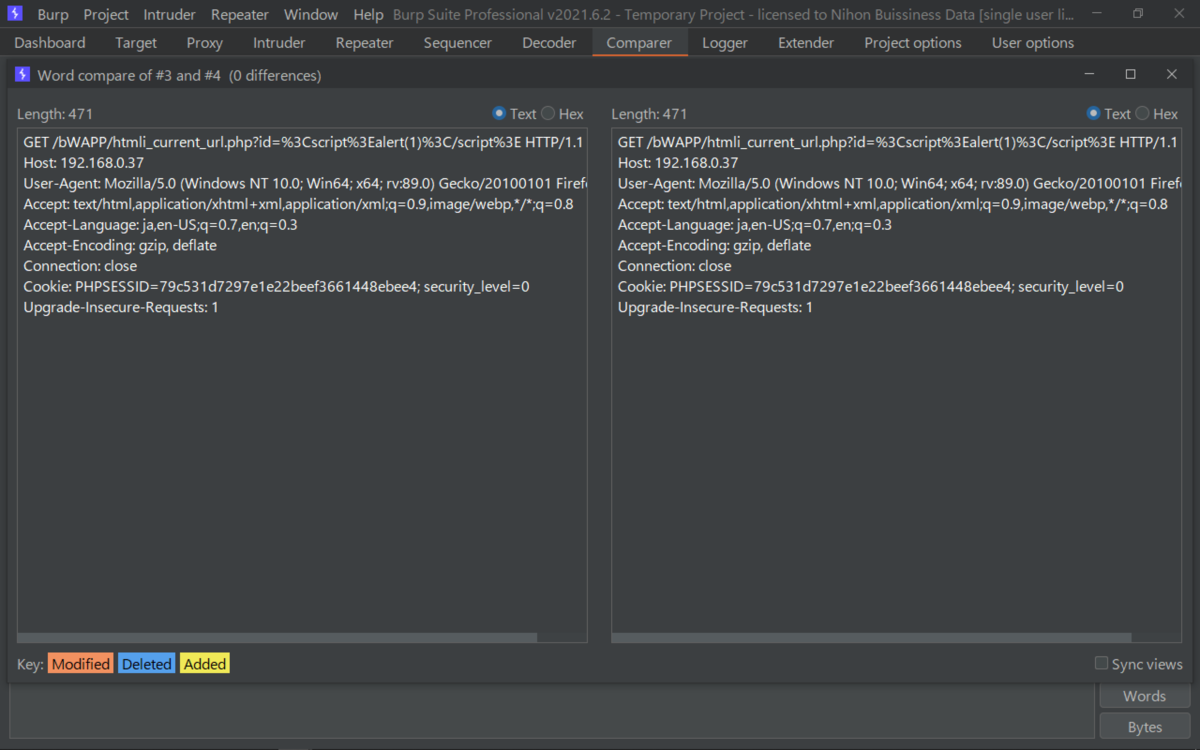Select the Comparer tab

coord(640,43)
